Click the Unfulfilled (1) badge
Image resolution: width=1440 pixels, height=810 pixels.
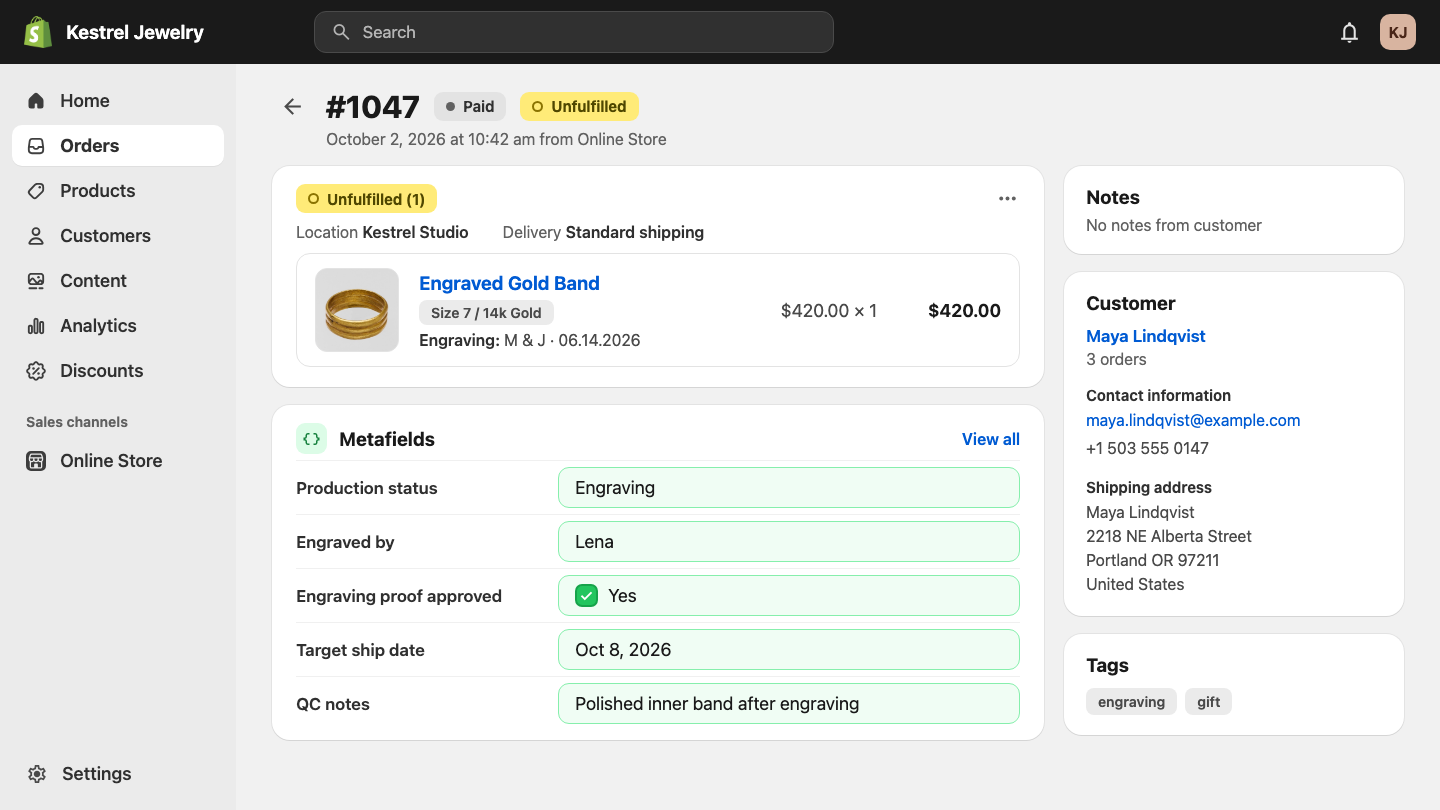tap(366, 199)
